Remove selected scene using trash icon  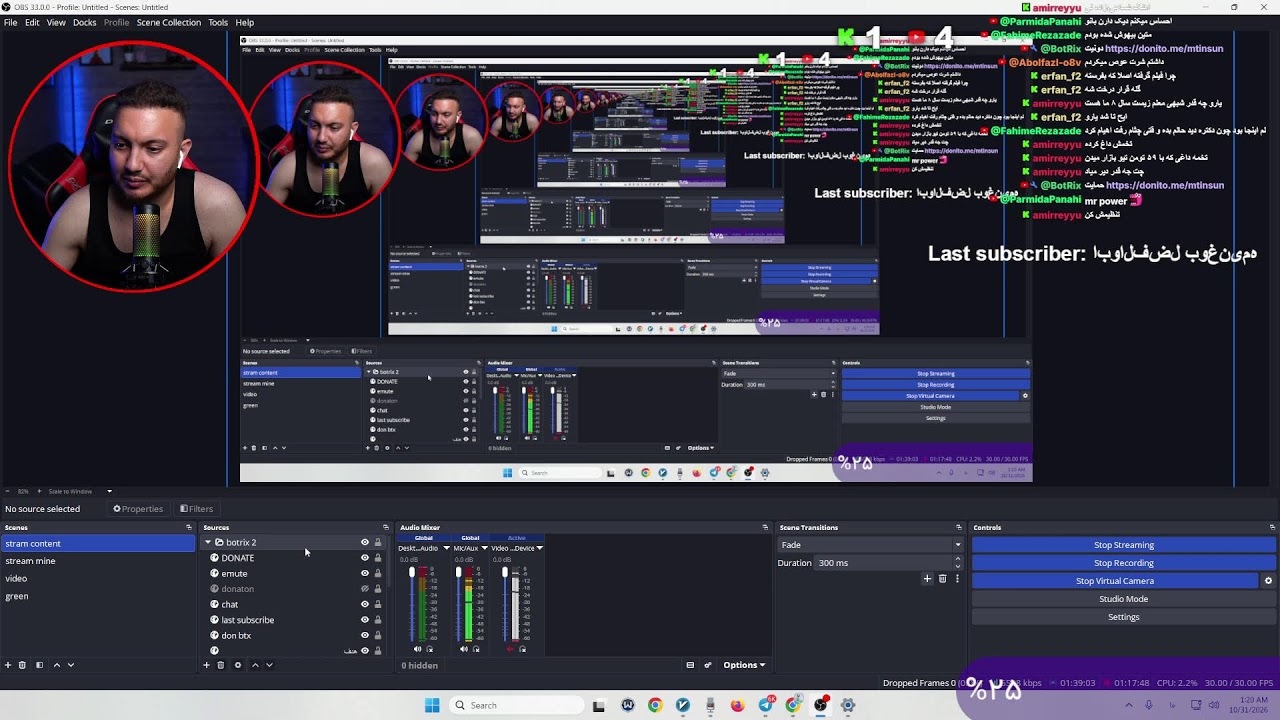(22, 665)
